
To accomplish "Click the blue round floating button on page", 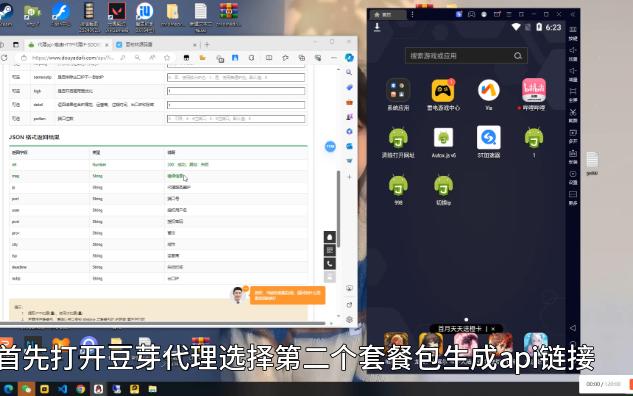I will click(330, 147).
